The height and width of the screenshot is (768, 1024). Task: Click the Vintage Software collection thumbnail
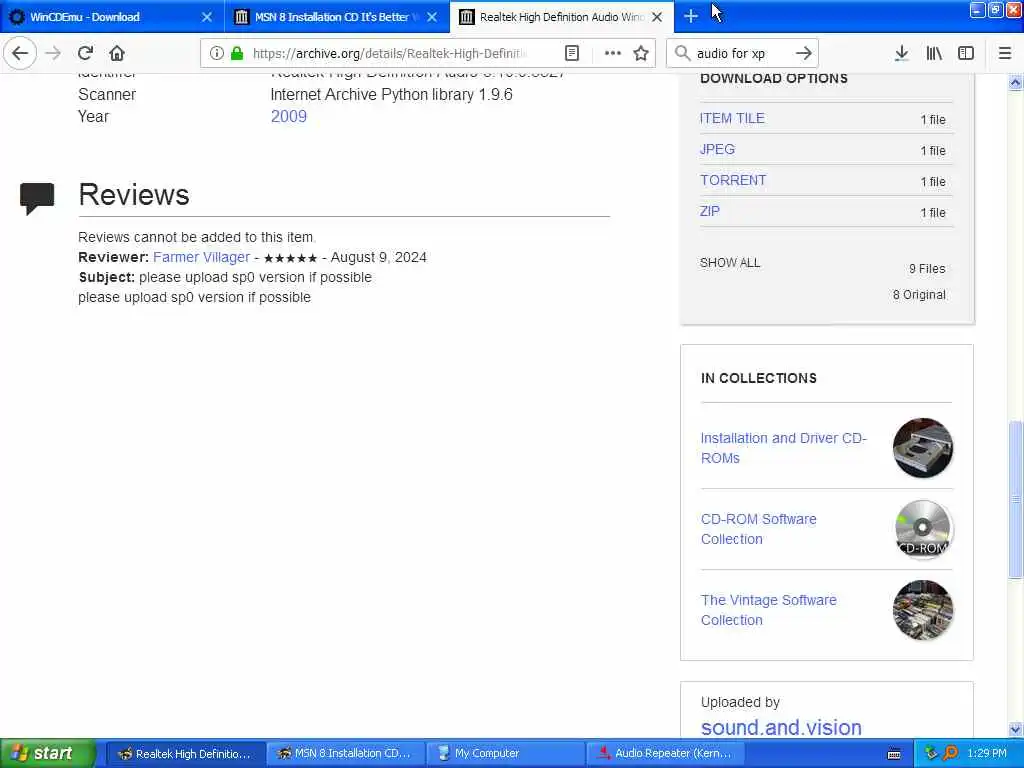pos(923,610)
